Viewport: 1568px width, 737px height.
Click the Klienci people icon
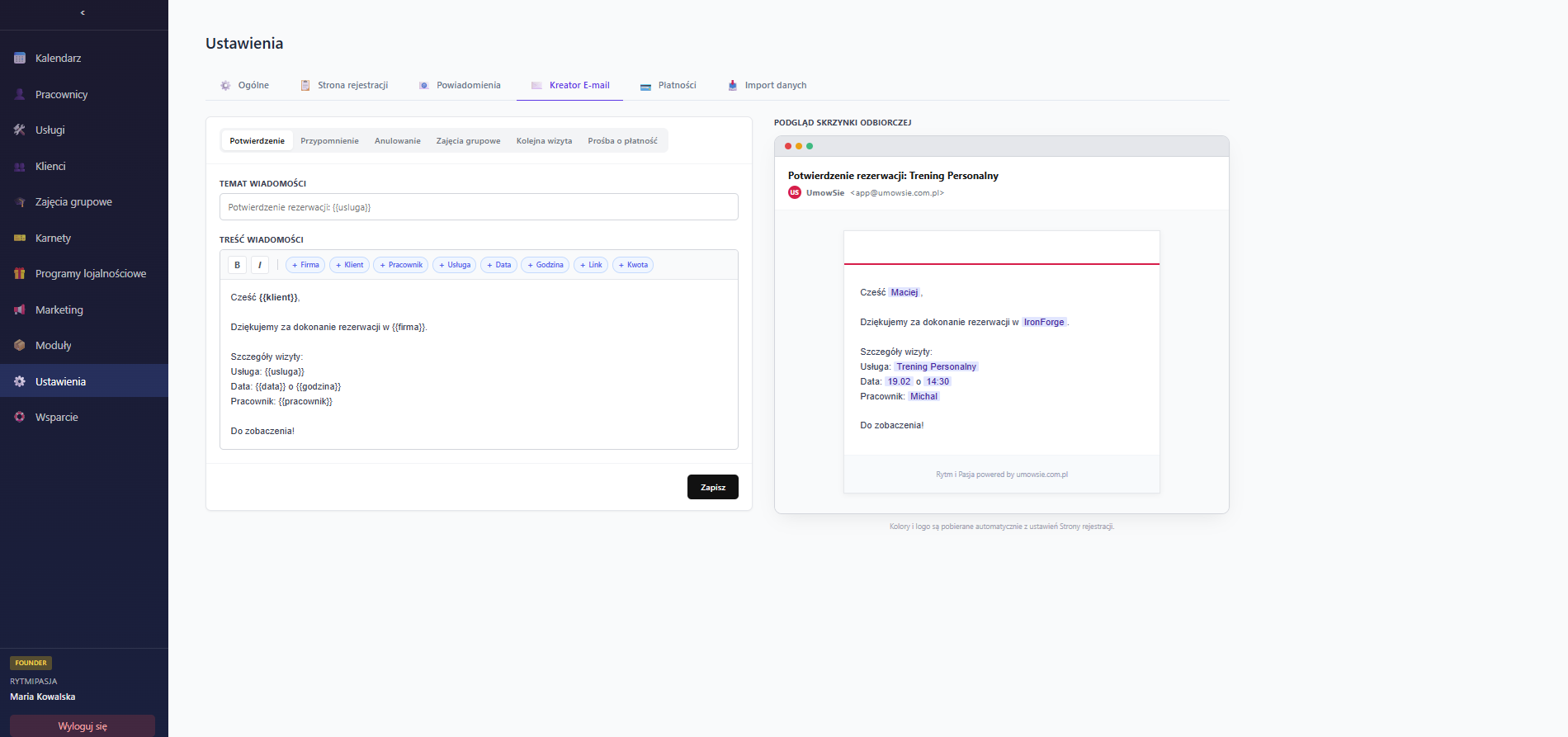(x=20, y=166)
